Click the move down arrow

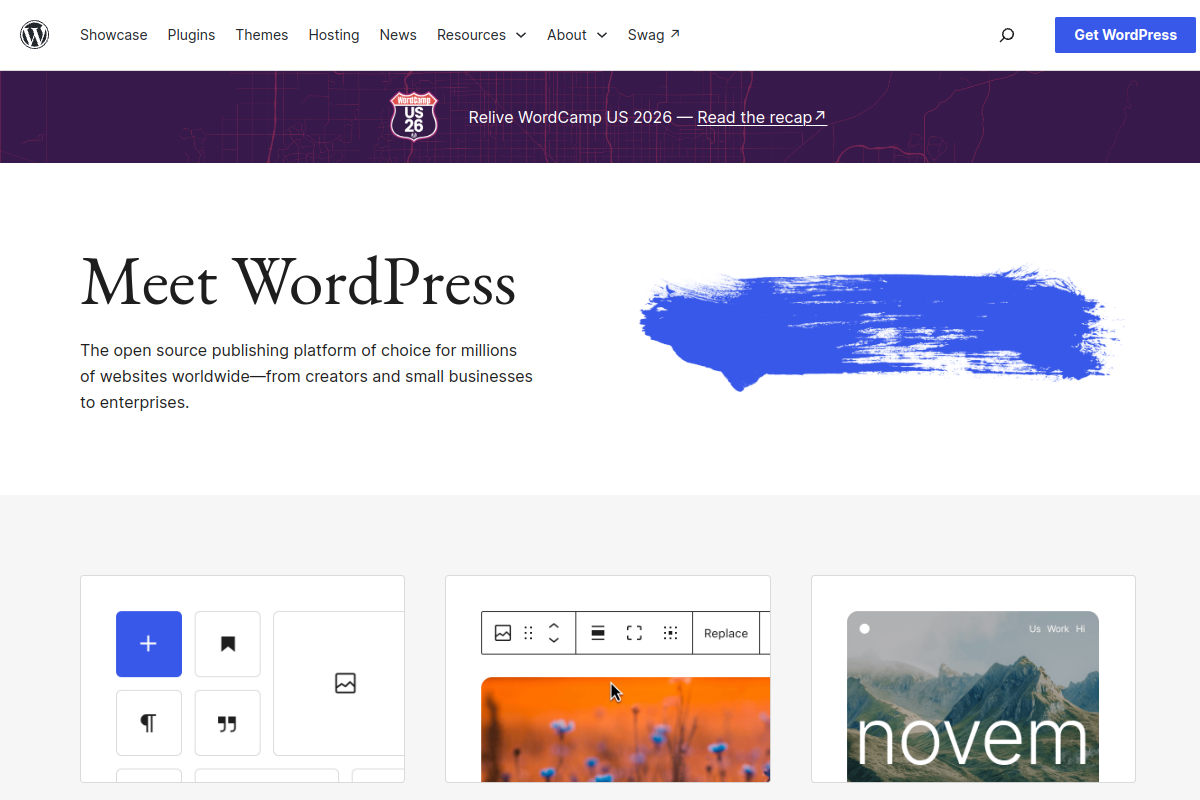(x=554, y=640)
